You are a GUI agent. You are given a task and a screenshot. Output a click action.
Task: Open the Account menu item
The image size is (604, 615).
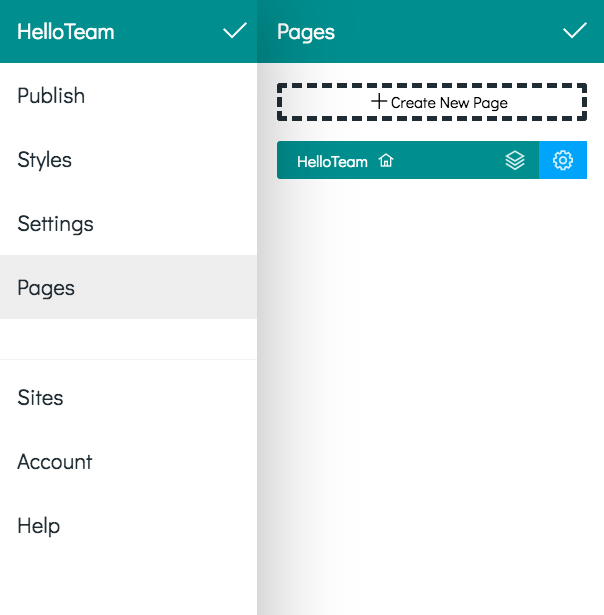tap(128, 461)
